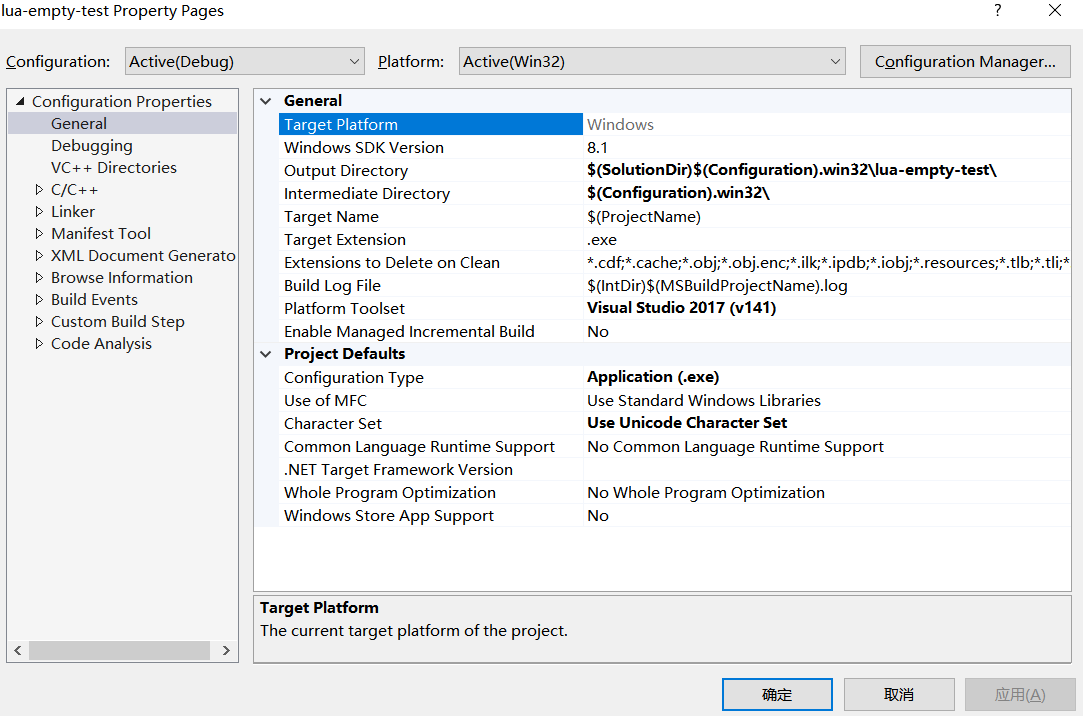Expand the C/C++ tree node
Screen dimensions: 1083x716
point(39,190)
